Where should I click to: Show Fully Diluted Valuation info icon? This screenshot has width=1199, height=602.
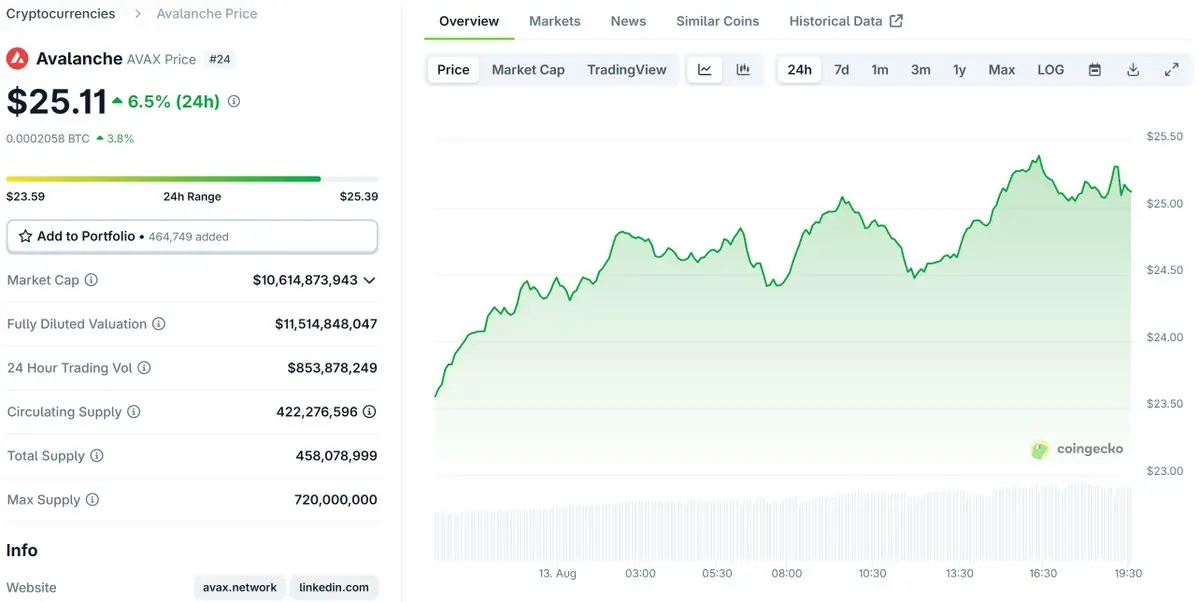(158, 324)
